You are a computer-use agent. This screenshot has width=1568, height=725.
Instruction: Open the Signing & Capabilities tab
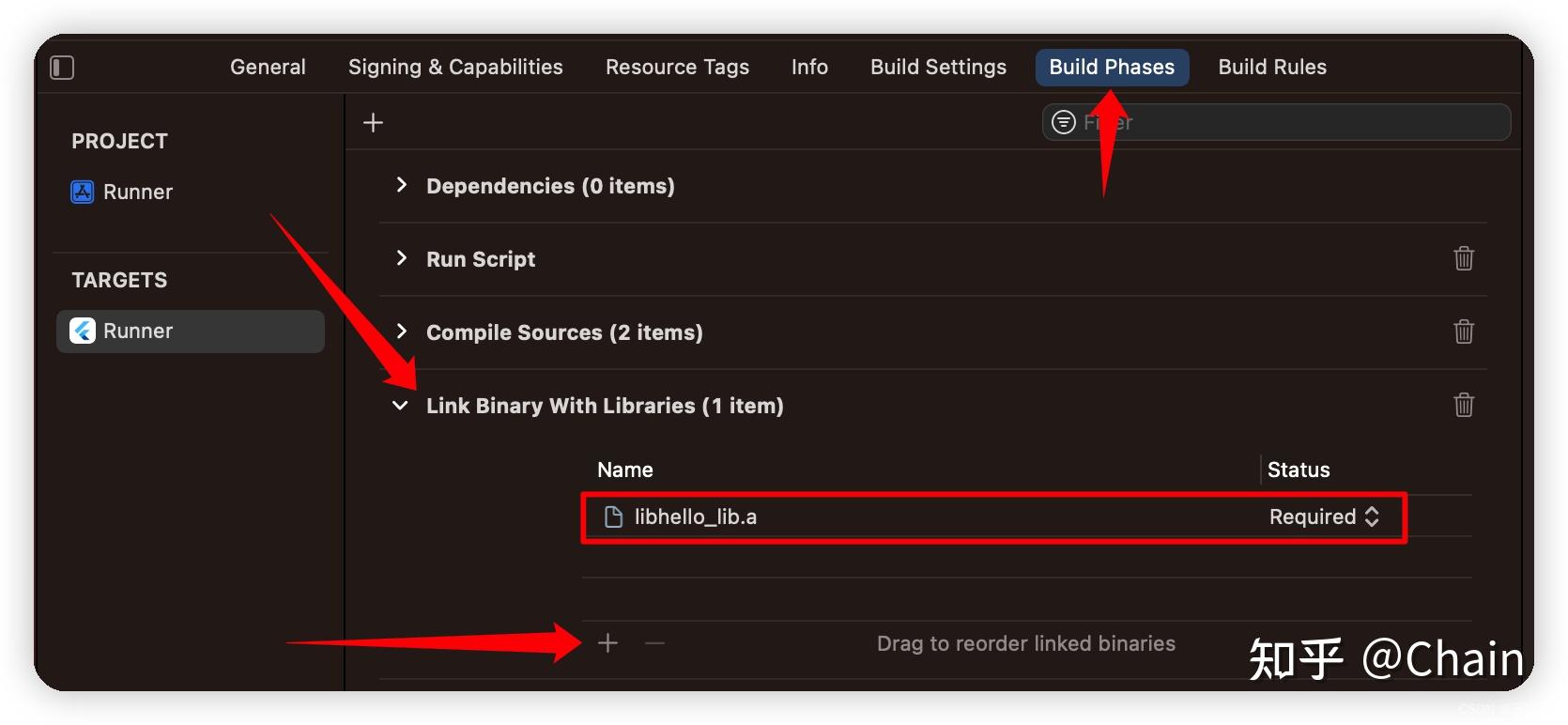(455, 68)
